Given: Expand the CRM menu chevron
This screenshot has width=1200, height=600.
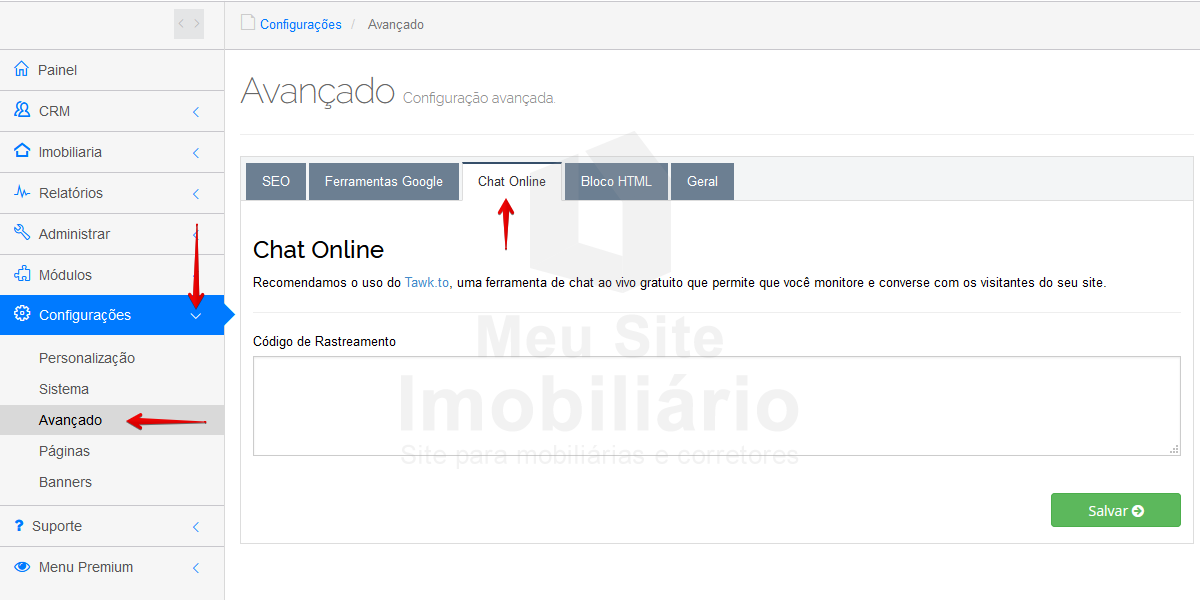Looking at the screenshot, I should tap(196, 112).
